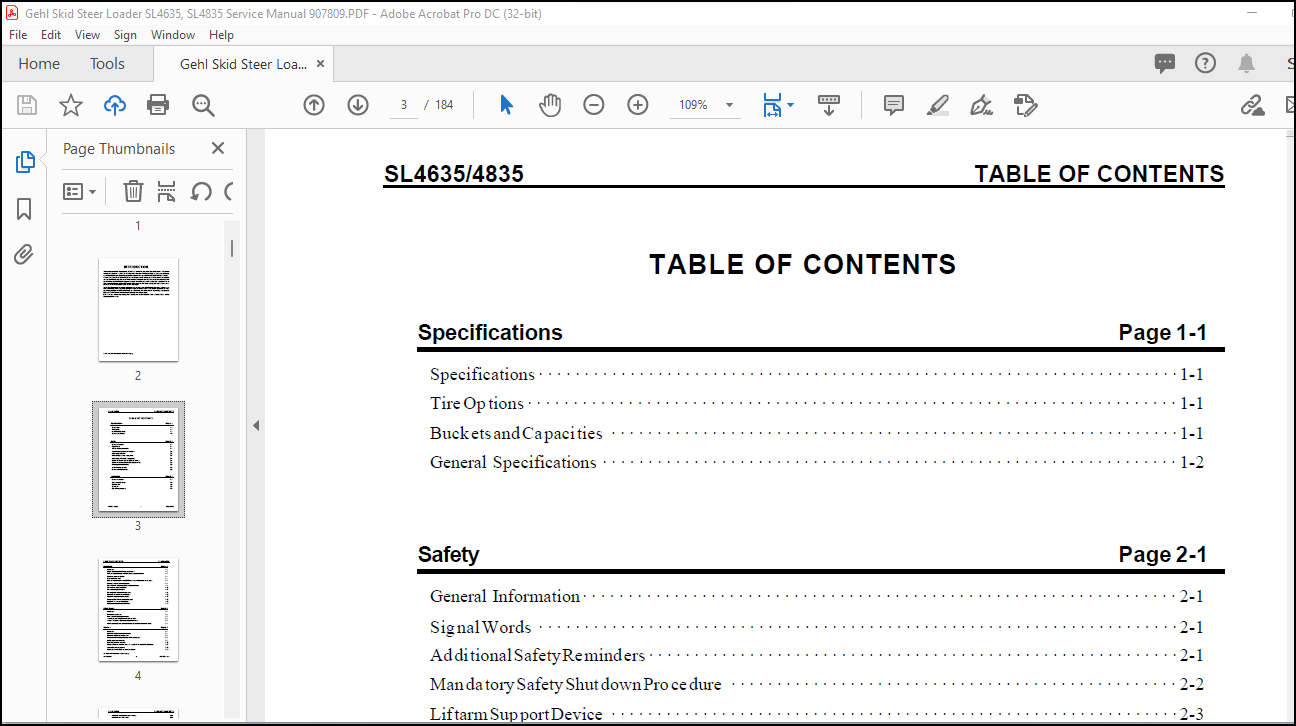Open the Find text magnifier tool
Viewport: 1296px width, 726px height.
pyautogui.click(x=203, y=105)
